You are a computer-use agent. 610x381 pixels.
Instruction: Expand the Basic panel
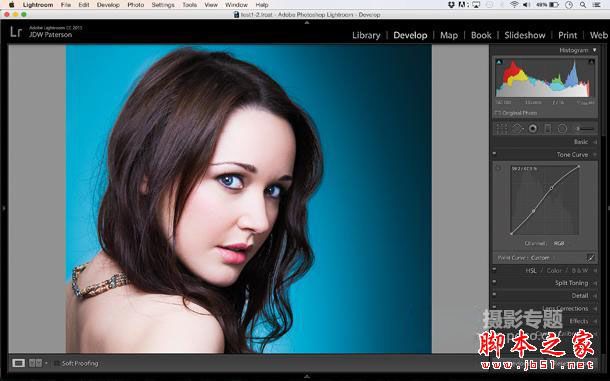coord(595,142)
